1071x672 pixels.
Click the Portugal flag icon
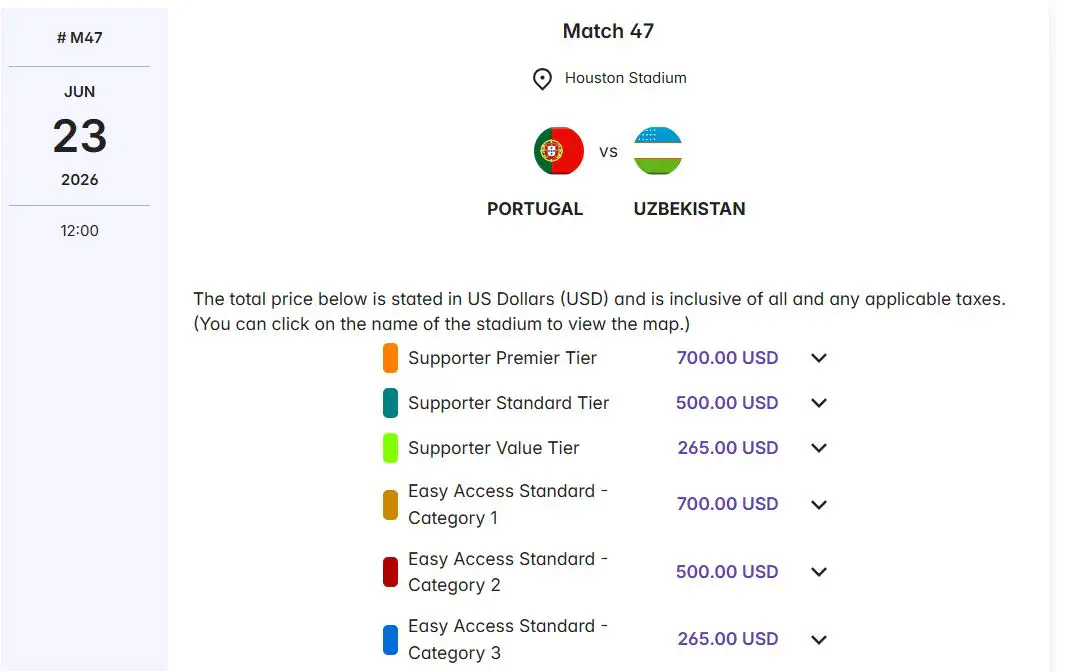click(558, 152)
